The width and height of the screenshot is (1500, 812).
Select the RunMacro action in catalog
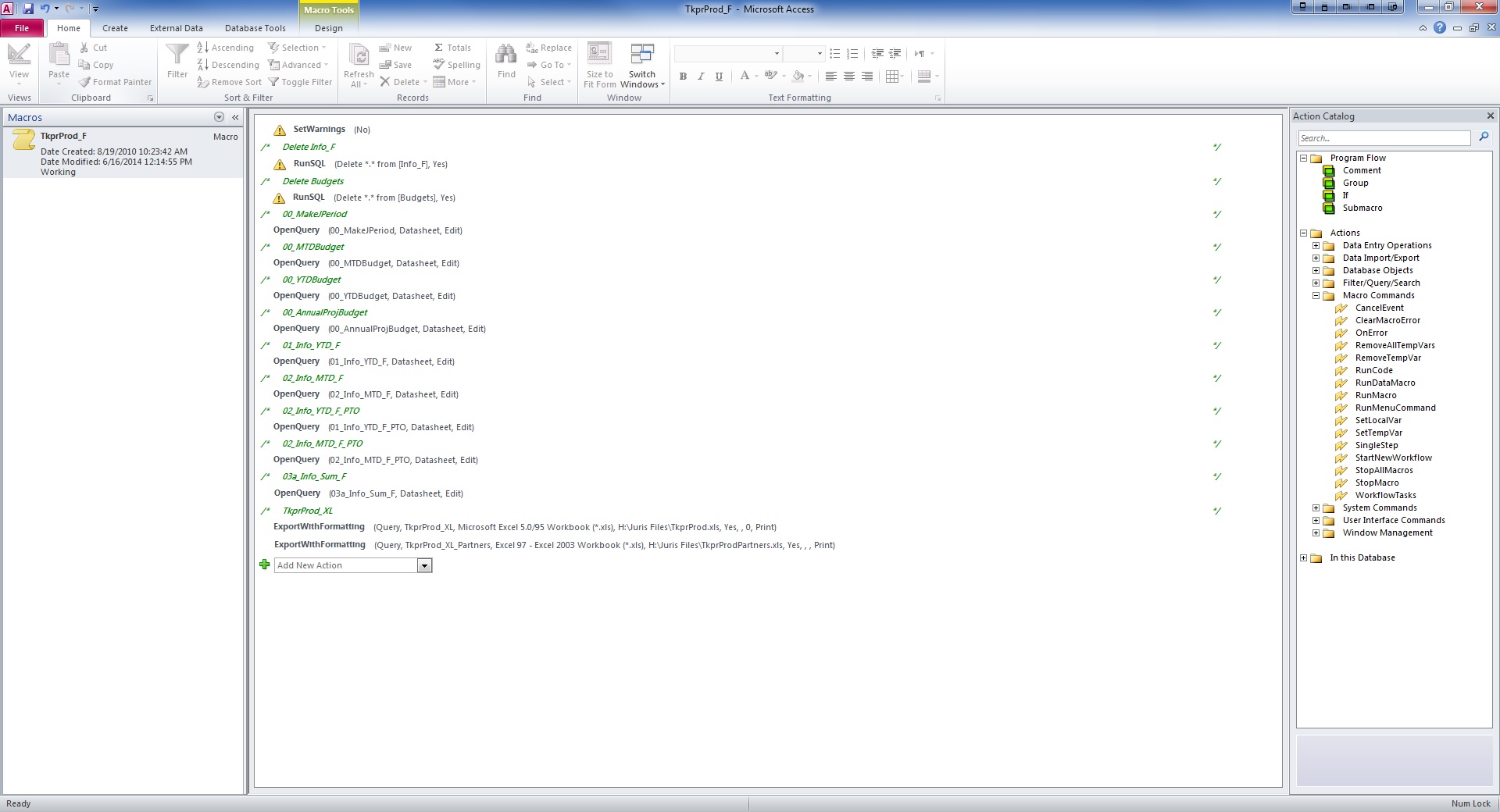(x=1375, y=395)
